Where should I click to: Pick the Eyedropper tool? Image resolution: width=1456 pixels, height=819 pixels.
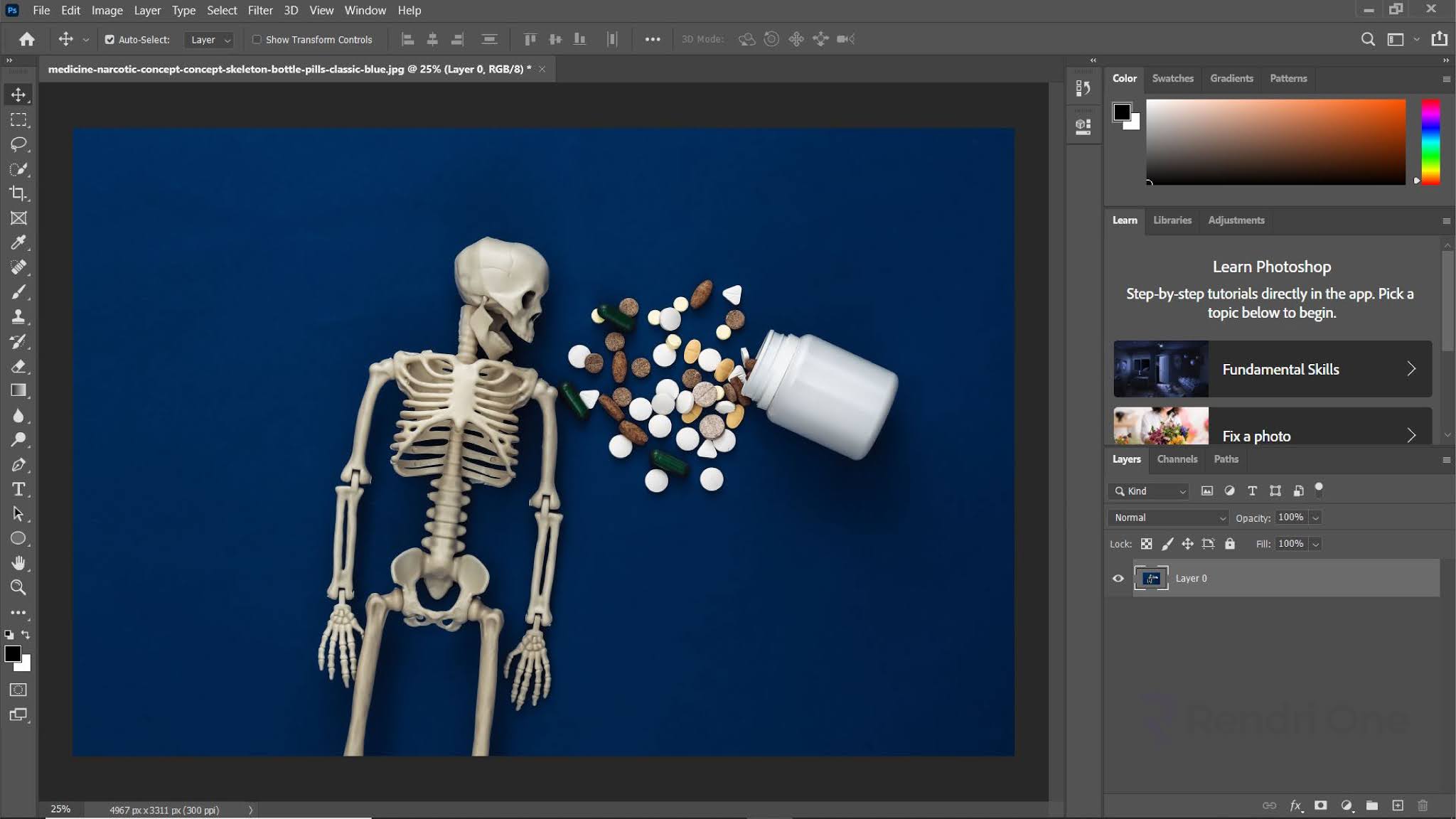pos(18,242)
